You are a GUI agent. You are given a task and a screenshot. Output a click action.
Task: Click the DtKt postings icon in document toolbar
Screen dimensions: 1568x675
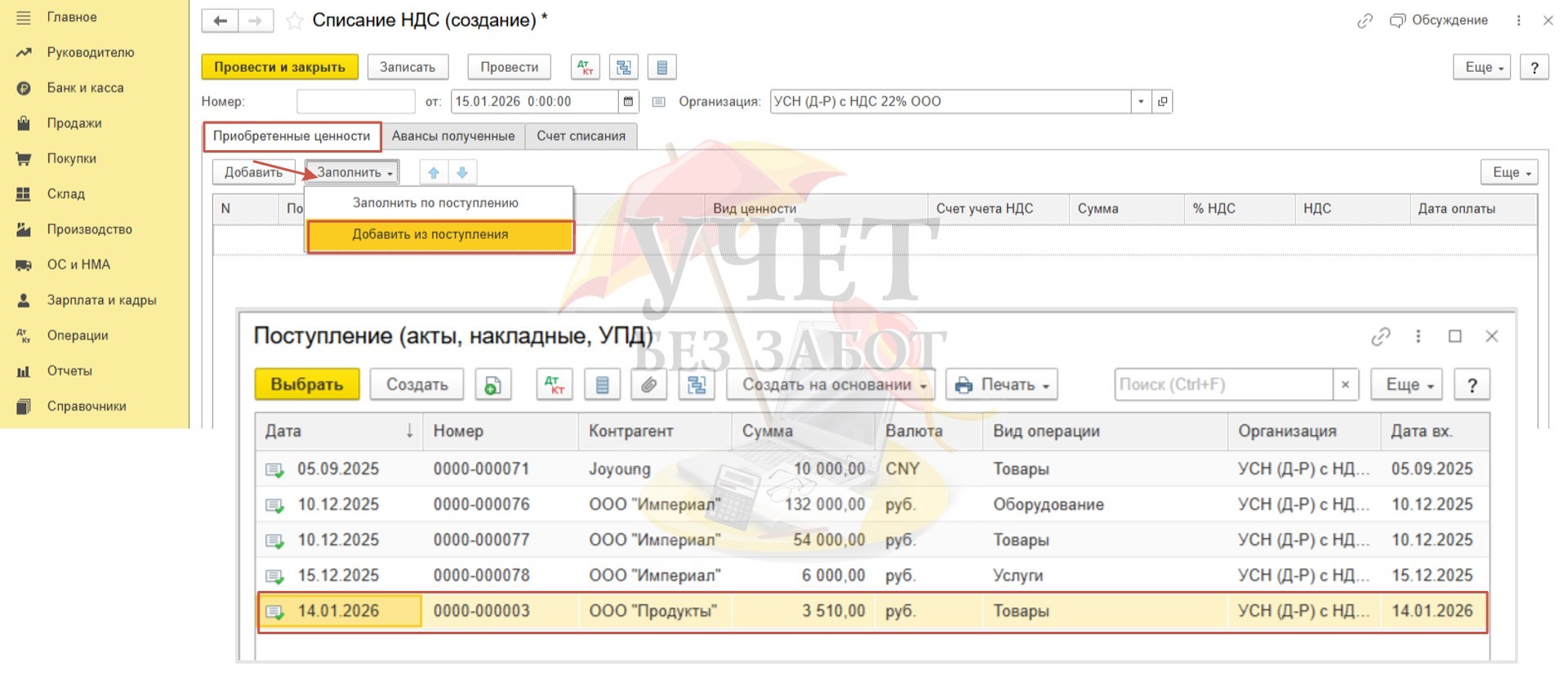click(585, 67)
